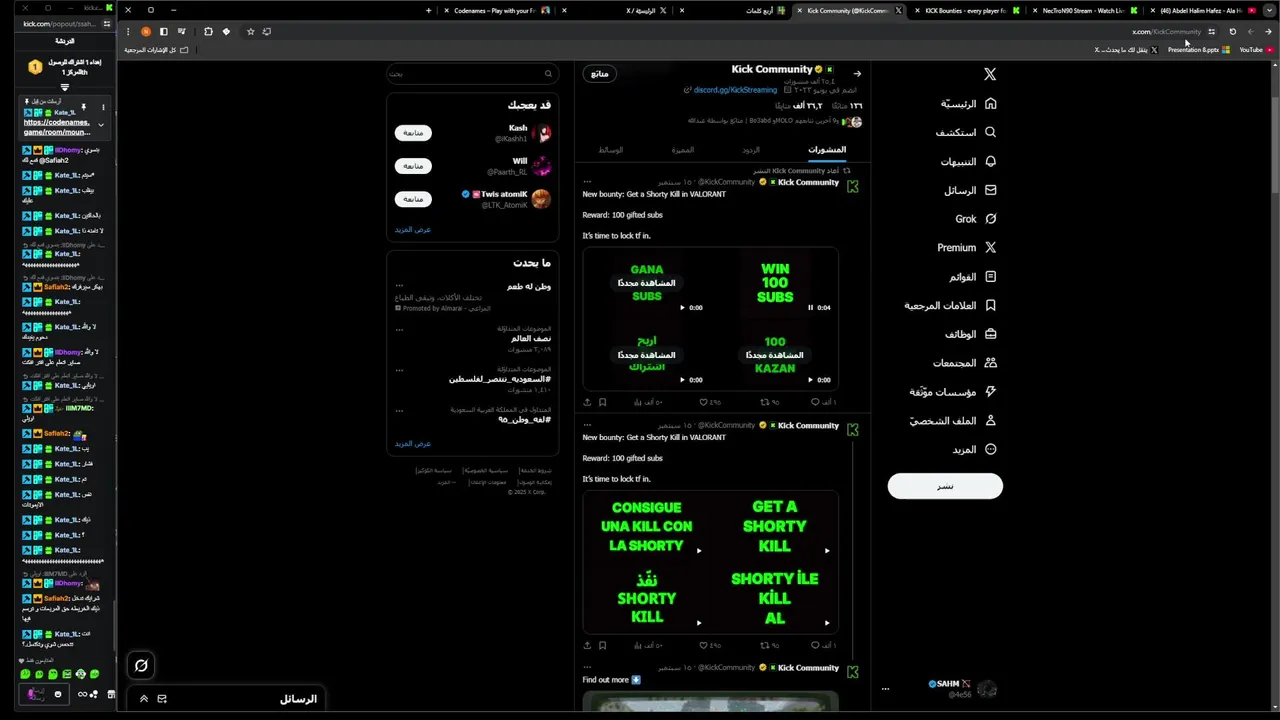The width and height of the screenshot is (1280, 720).
Task: Open options for وطن له طعم trend
Action: 399,286
